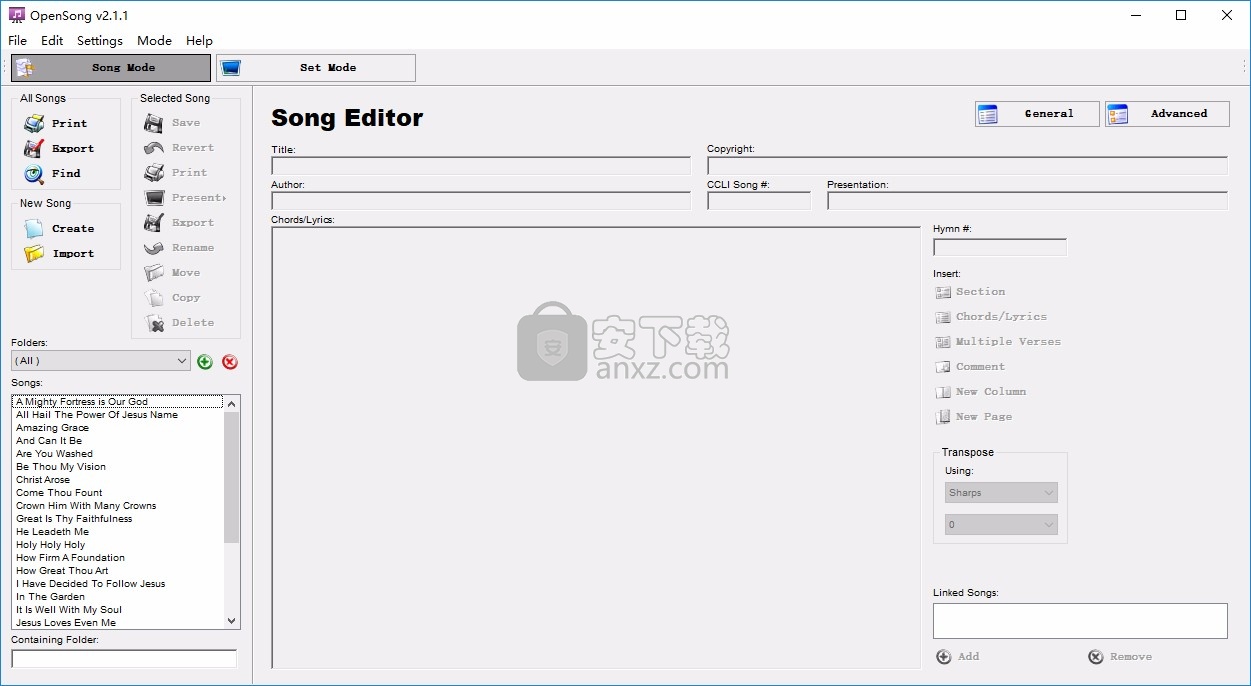Select song "All Hail The Power Of Jesus Name"
Image resolution: width=1251 pixels, height=686 pixels.
coord(117,415)
